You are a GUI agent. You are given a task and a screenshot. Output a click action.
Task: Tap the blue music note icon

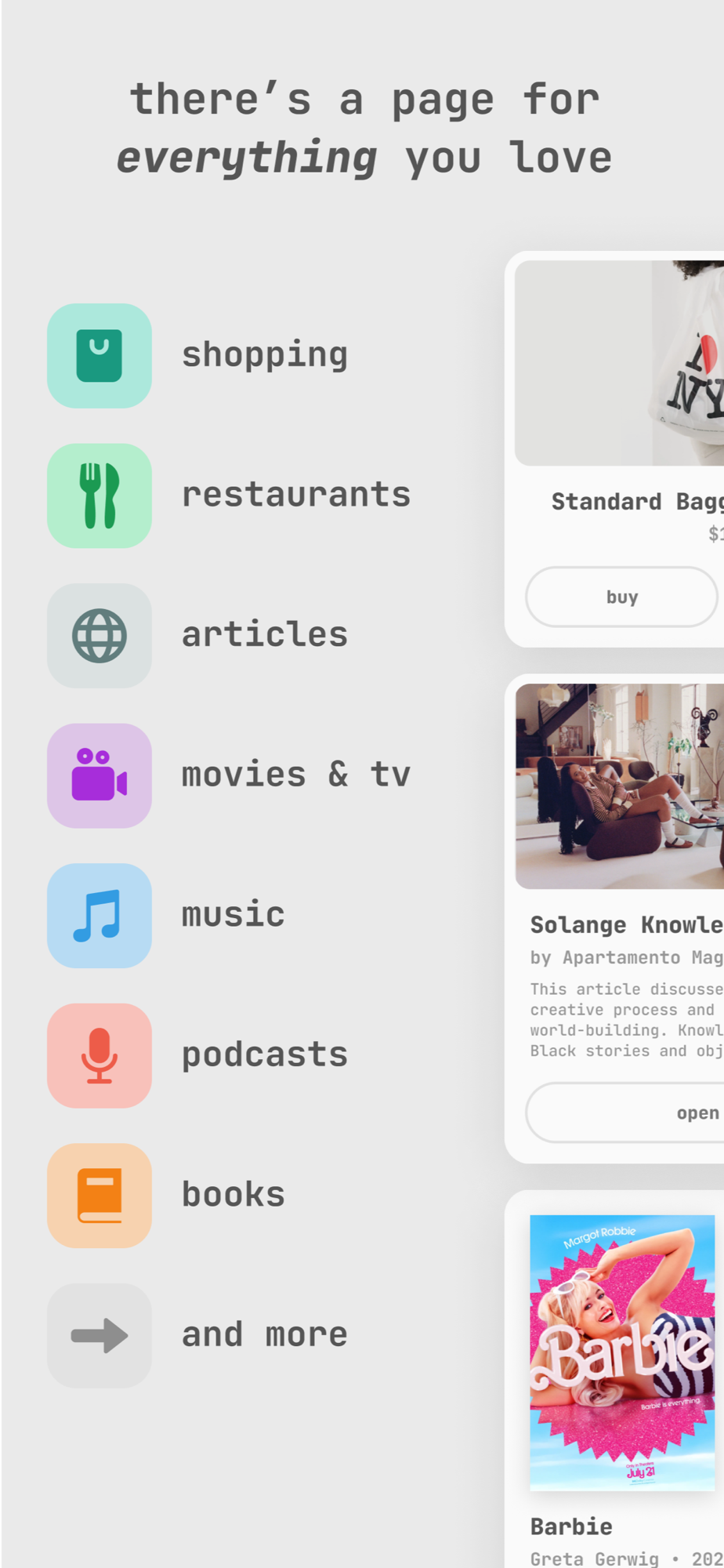(100, 916)
